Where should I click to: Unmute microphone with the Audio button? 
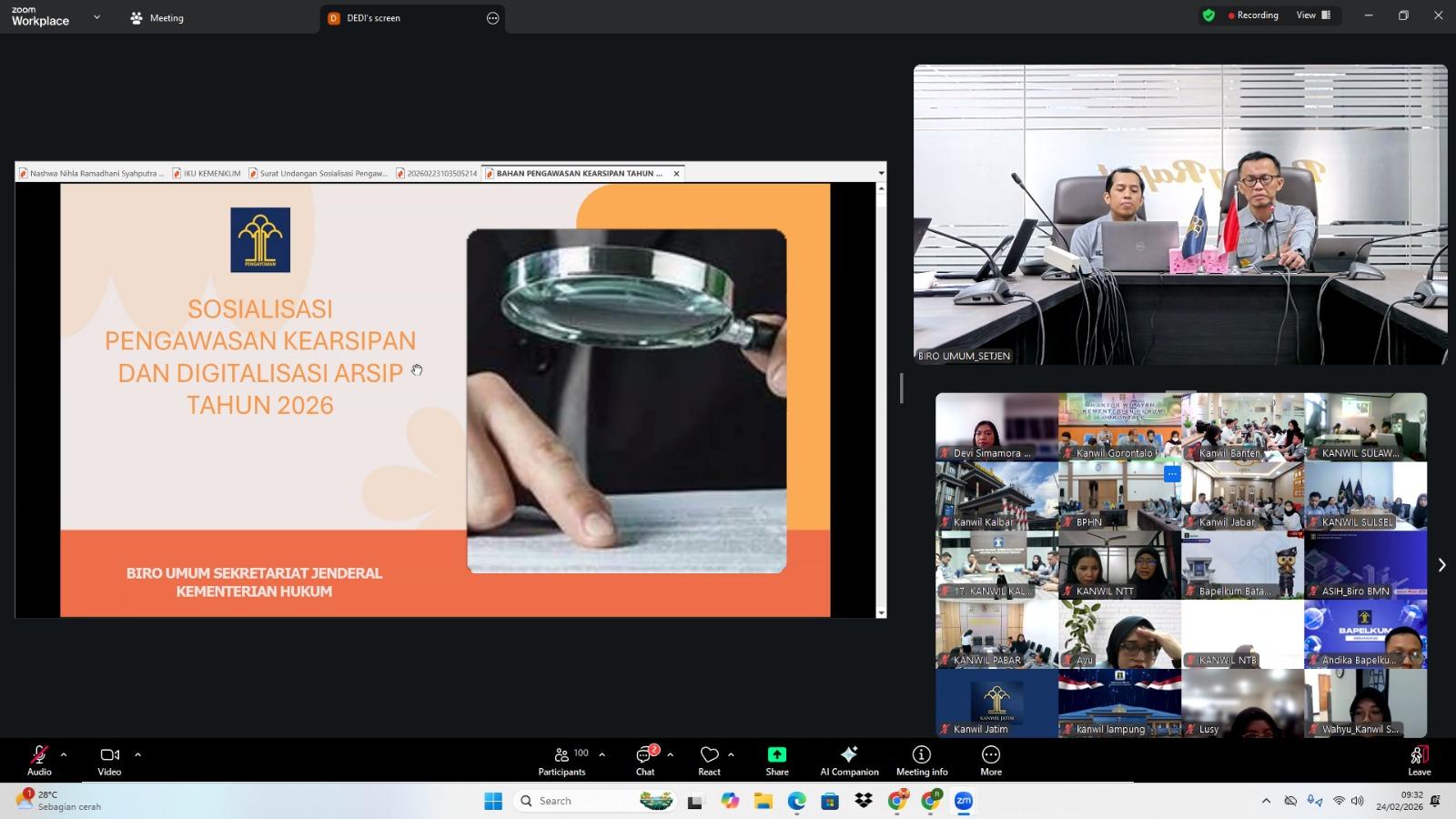[x=39, y=760]
